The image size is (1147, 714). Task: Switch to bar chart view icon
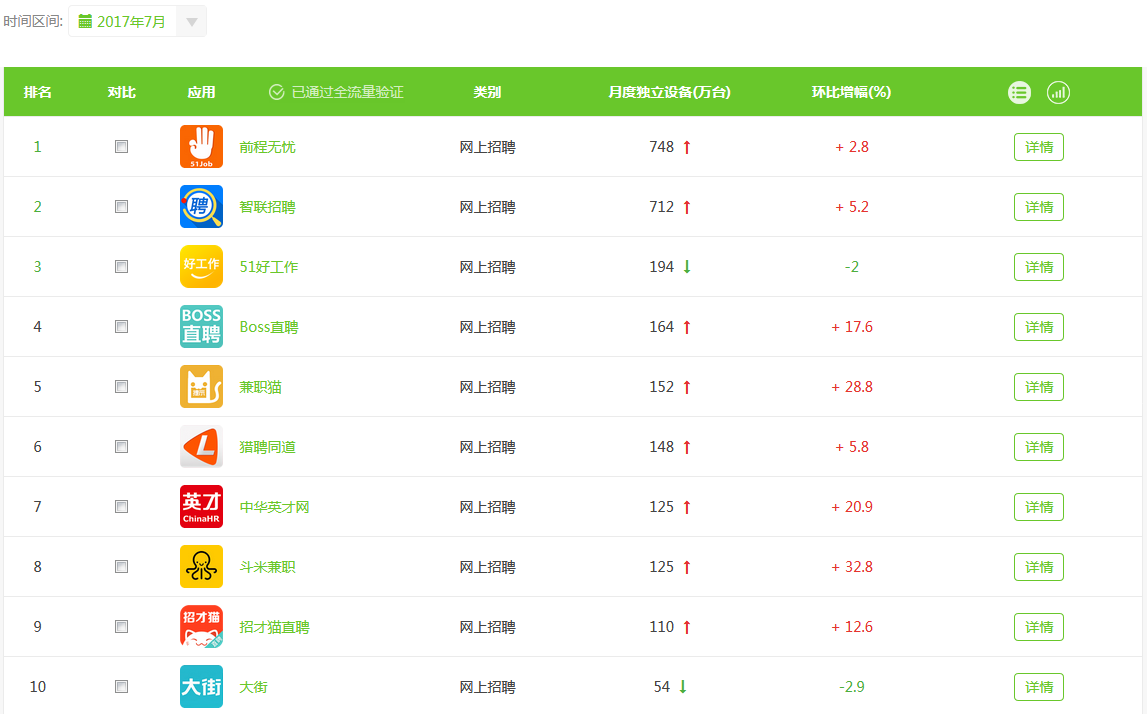click(1058, 92)
